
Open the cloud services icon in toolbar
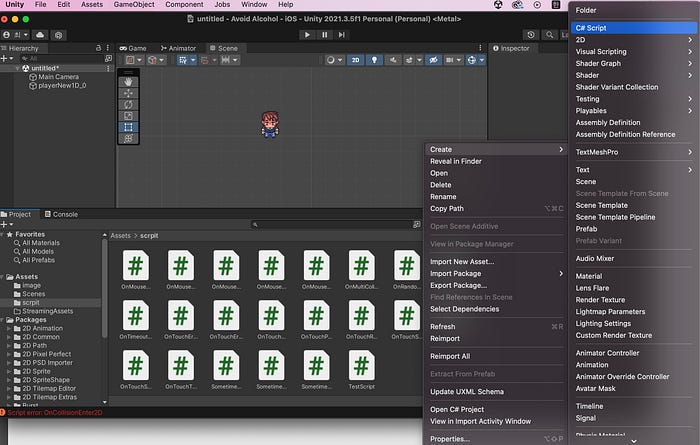(x=40, y=35)
